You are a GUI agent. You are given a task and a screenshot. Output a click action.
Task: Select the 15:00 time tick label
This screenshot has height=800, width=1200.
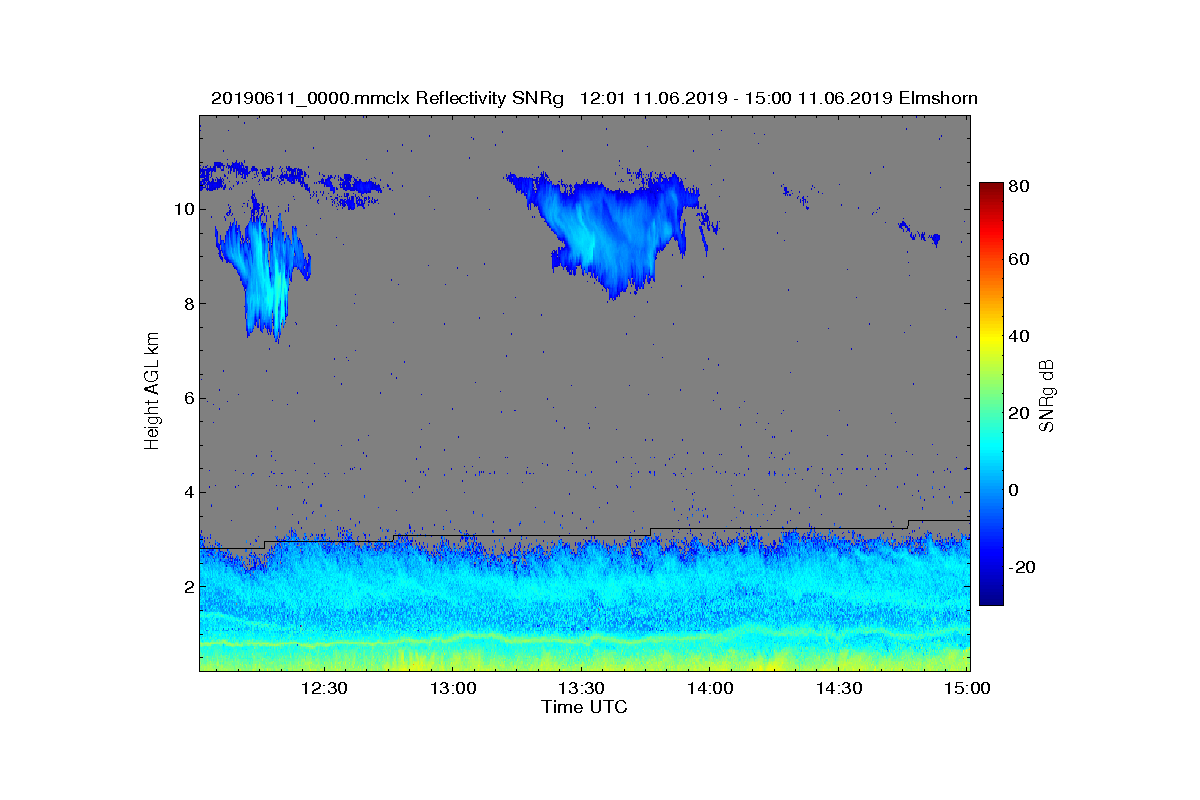(x=968, y=689)
